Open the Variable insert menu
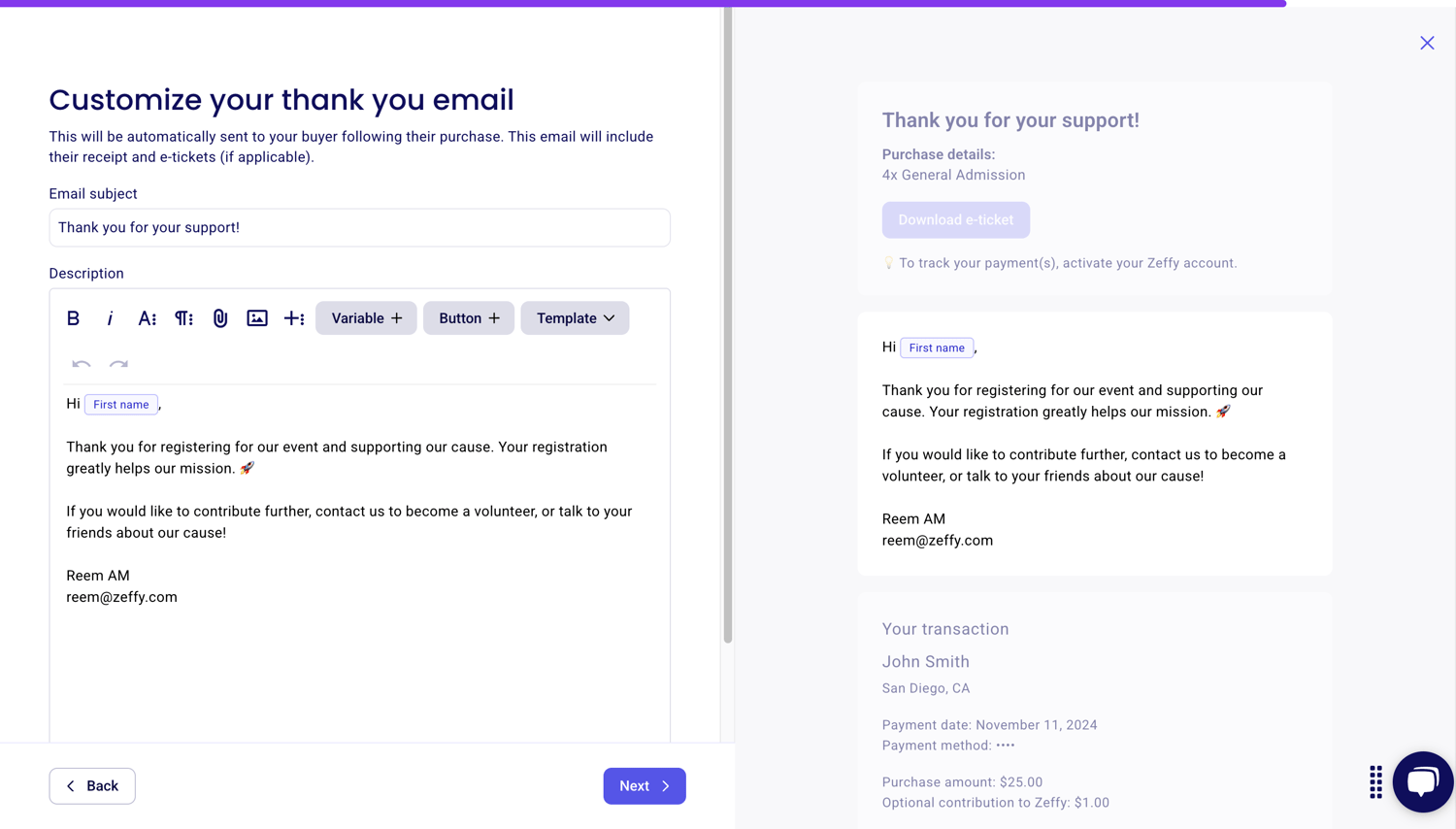Screen dimensions: 1456x829 click(x=366, y=318)
